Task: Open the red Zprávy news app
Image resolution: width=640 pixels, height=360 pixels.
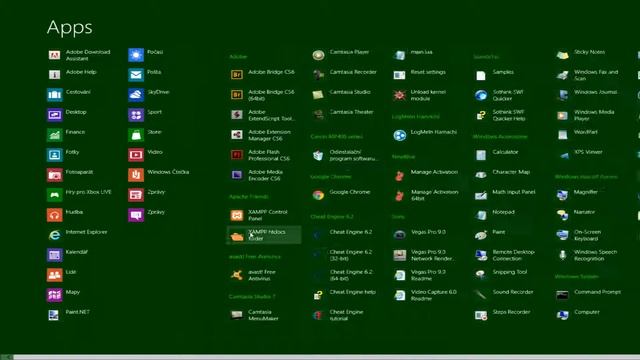Action: [x=147, y=195]
